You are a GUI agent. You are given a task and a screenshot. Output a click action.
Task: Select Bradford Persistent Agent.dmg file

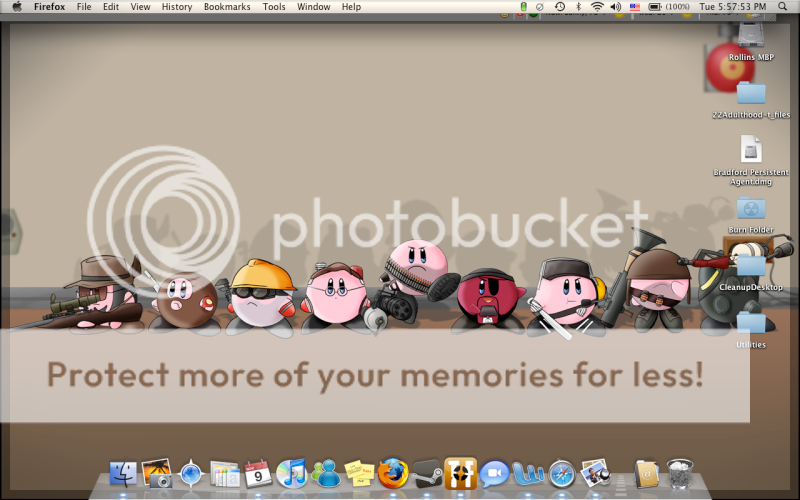[751, 150]
